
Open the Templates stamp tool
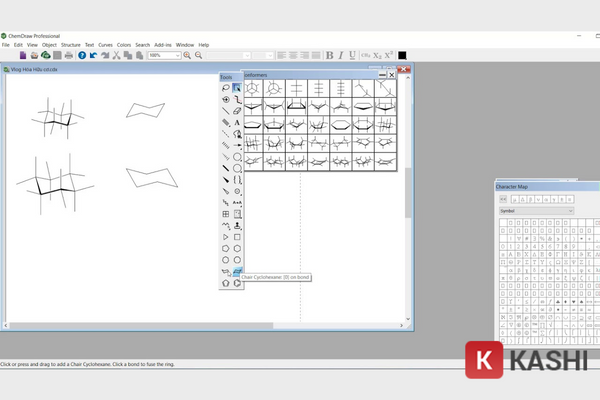tap(237, 225)
